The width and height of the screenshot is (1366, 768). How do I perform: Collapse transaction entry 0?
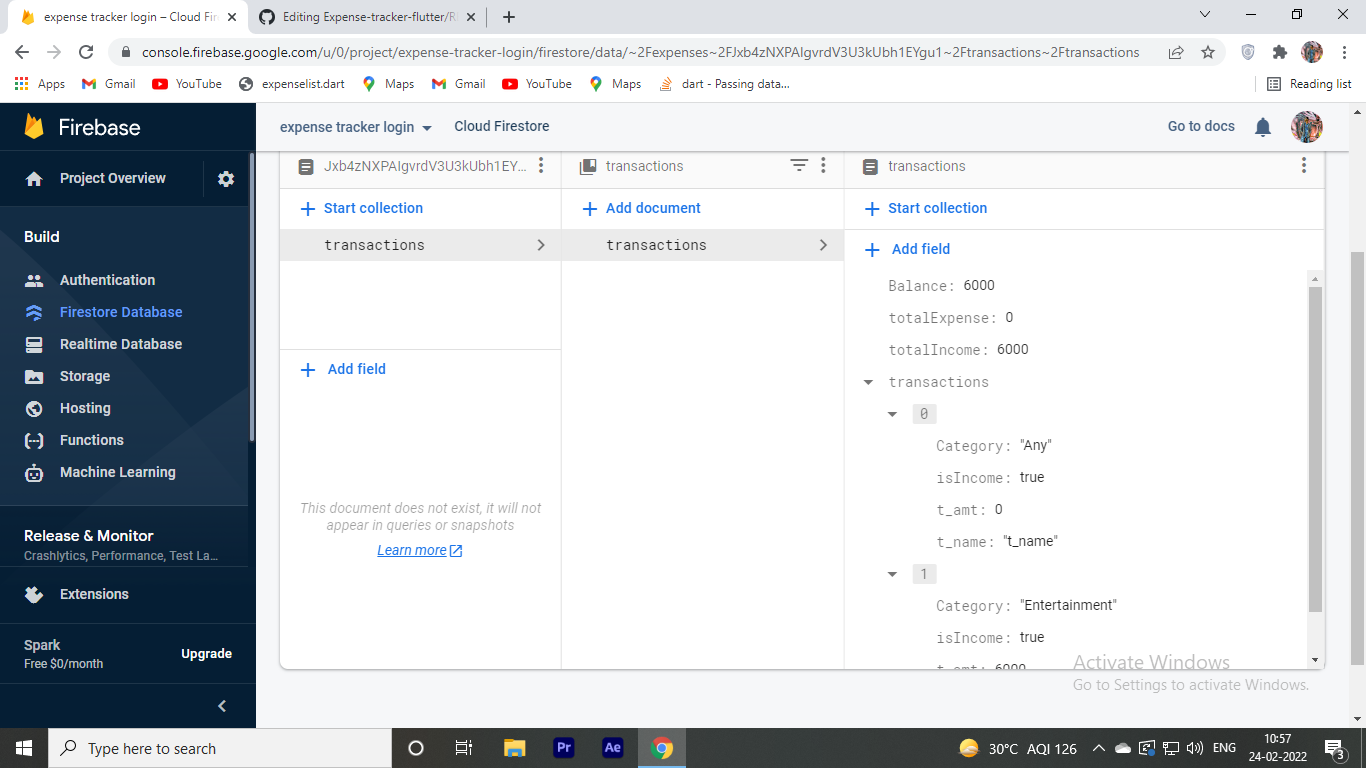tap(892, 413)
